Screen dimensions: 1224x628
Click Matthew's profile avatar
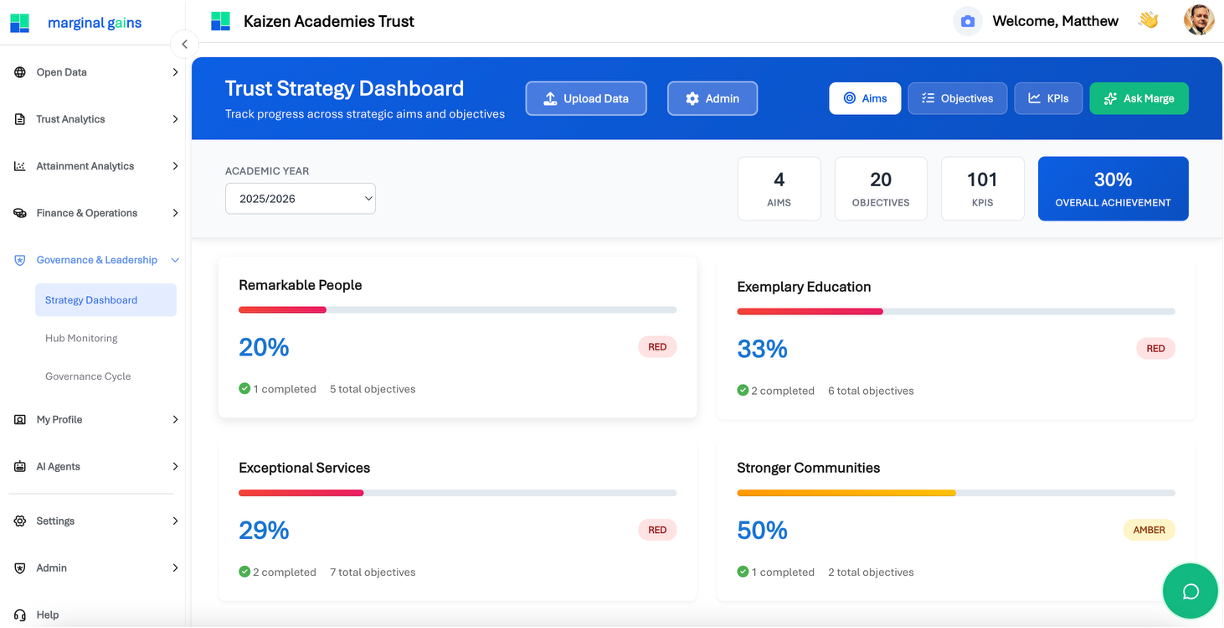pyautogui.click(x=1198, y=19)
